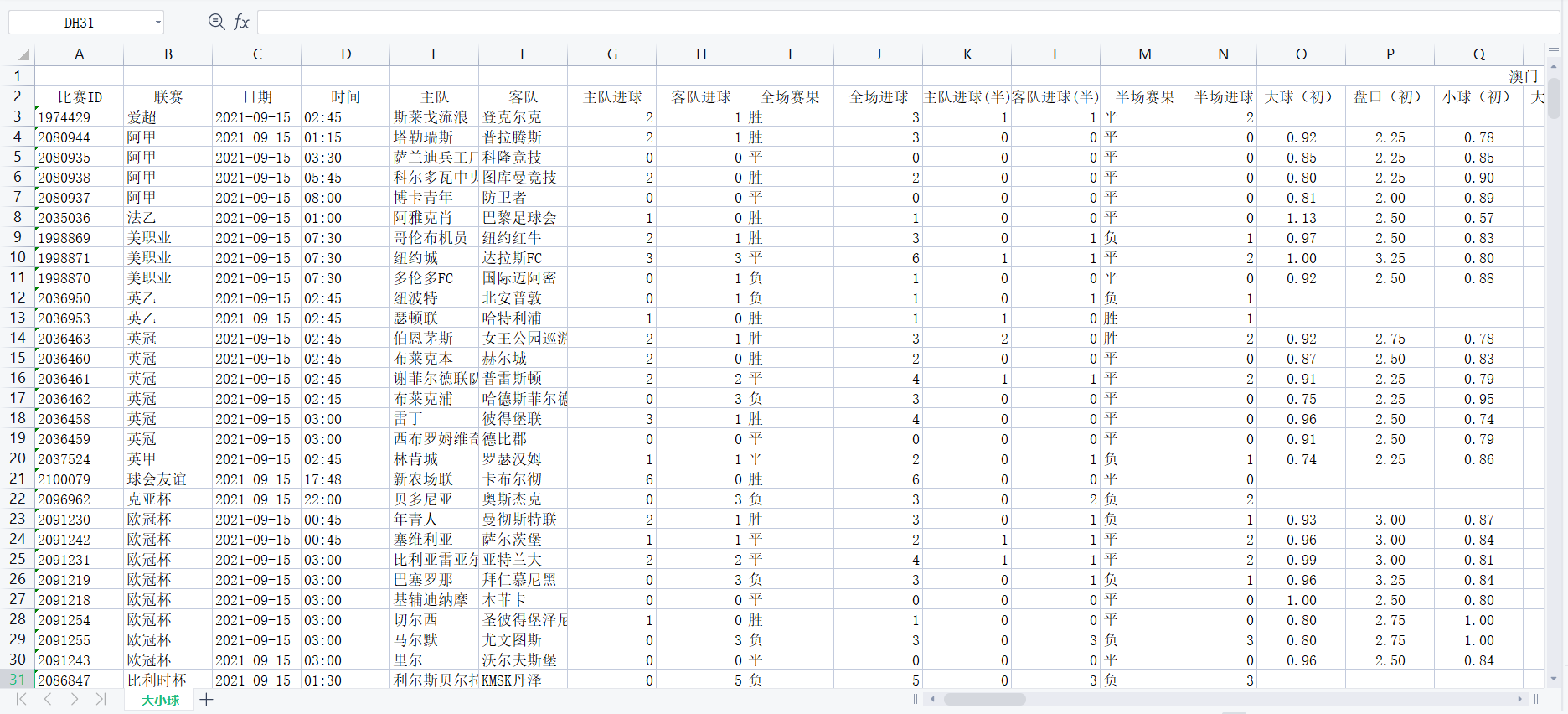Click the 05:45 time cell
This screenshot has height=714, width=1568.
coord(345,178)
